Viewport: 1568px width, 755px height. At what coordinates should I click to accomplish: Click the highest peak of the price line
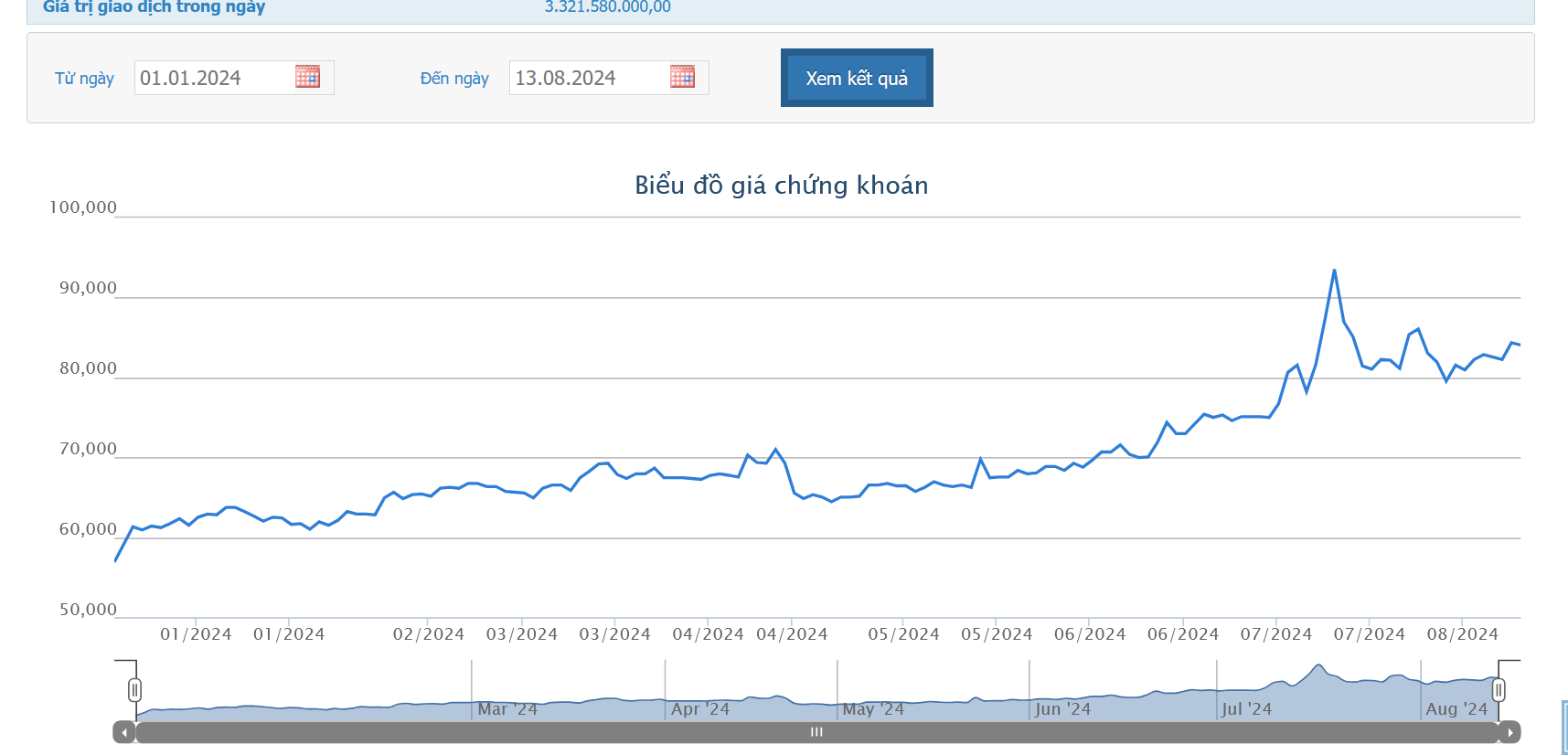click(x=1334, y=271)
